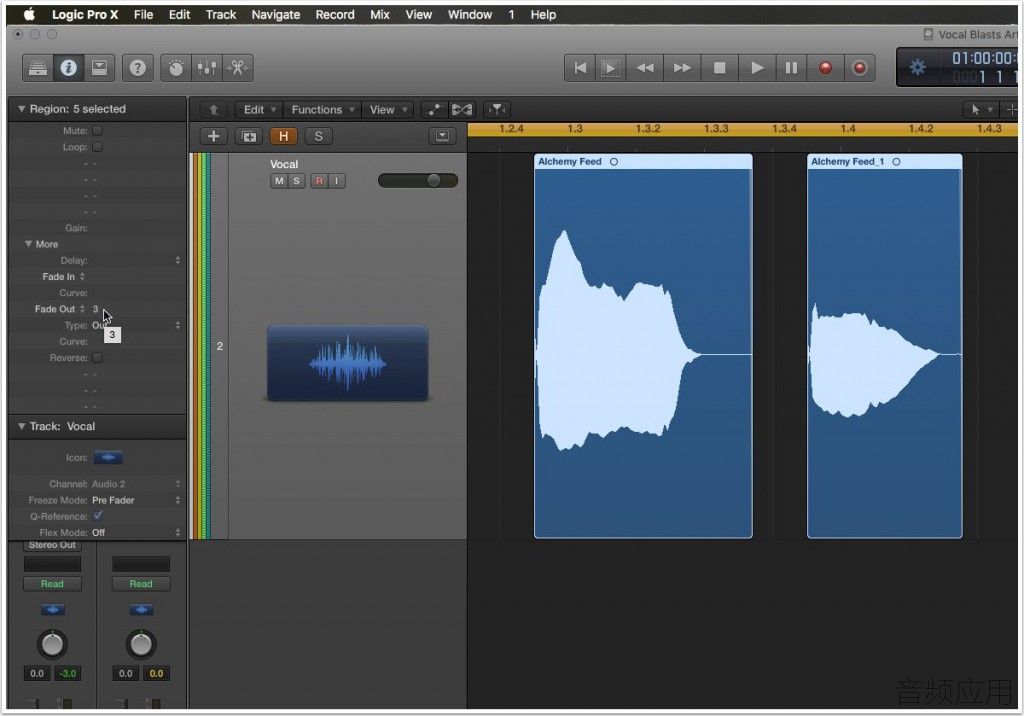Click the right channel strip pan knob
The width and height of the screenshot is (1024, 716).
point(140,644)
